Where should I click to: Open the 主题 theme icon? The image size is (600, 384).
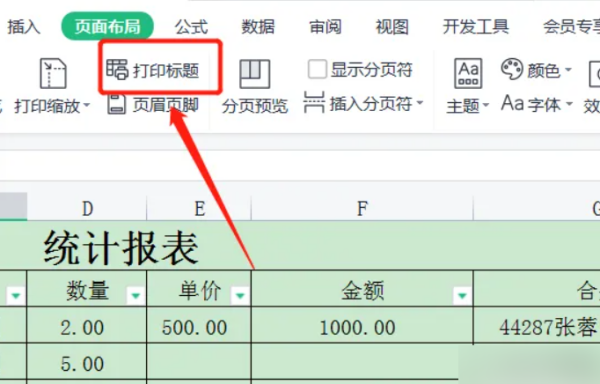tap(468, 73)
